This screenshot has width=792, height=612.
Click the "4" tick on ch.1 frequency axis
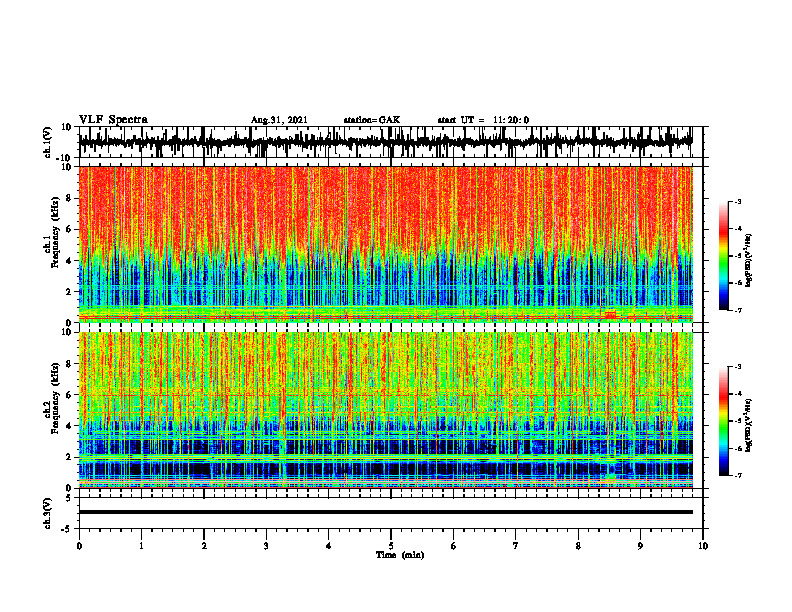point(70,261)
